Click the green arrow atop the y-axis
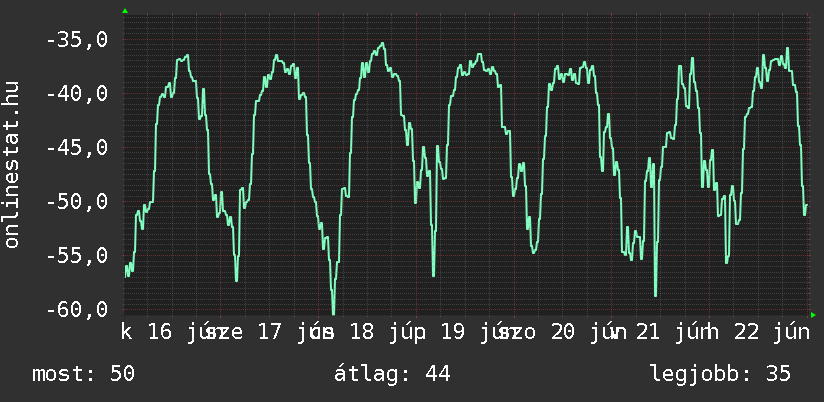Viewport: 824px width, 402px height. pyautogui.click(x=125, y=11)
